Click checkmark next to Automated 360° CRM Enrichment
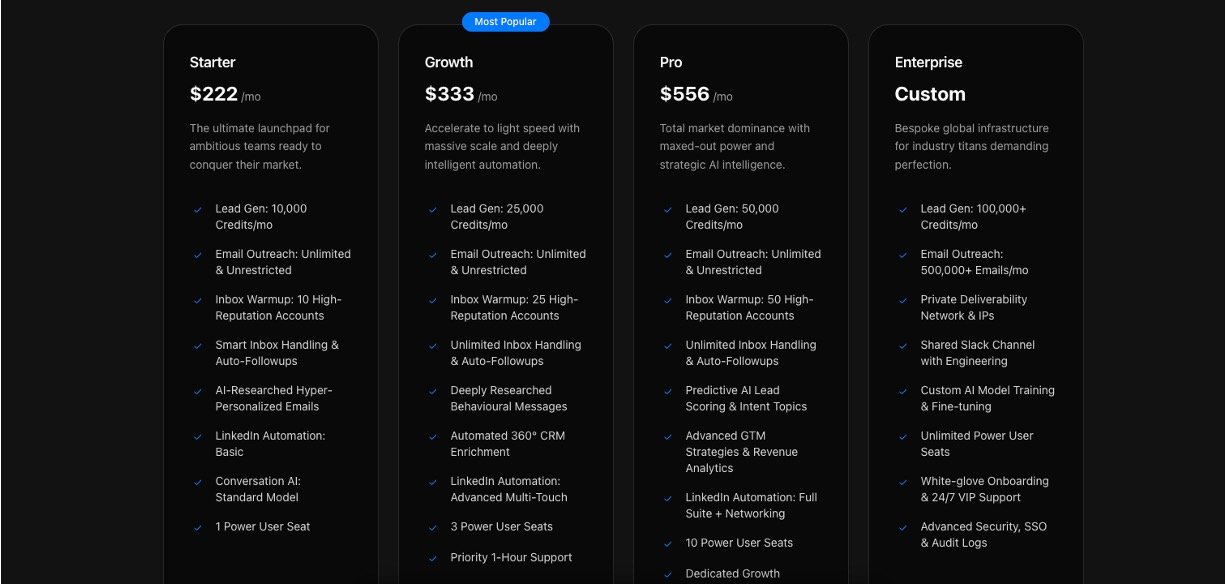 (433, 437)
